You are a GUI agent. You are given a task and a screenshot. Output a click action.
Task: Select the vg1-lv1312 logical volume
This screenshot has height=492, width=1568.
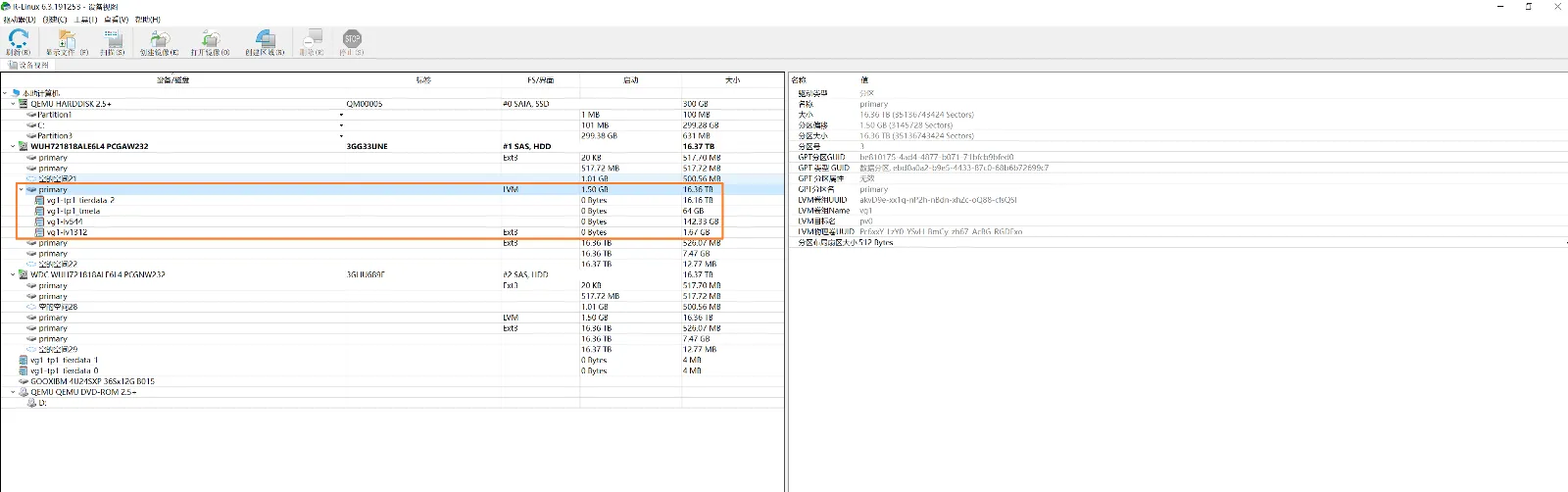pyautogui.click(x=67, y=232)
